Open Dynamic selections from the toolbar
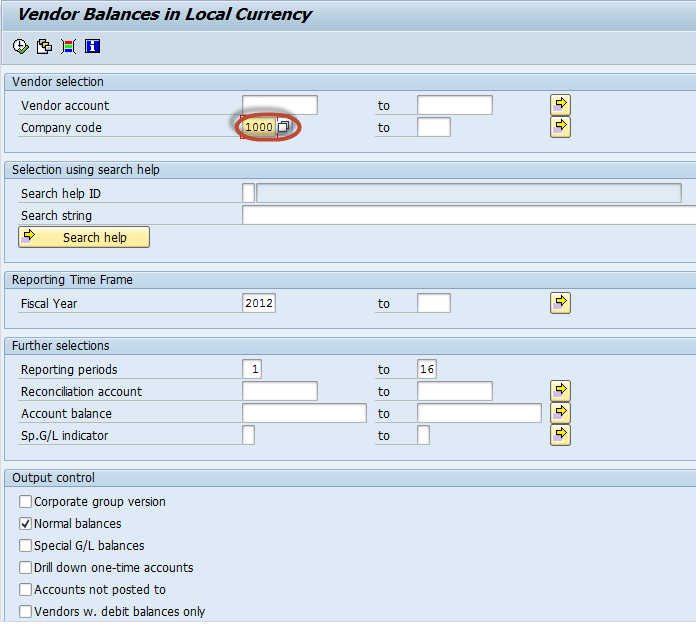Viewport: 696px width, 624px height. point(68,46)
